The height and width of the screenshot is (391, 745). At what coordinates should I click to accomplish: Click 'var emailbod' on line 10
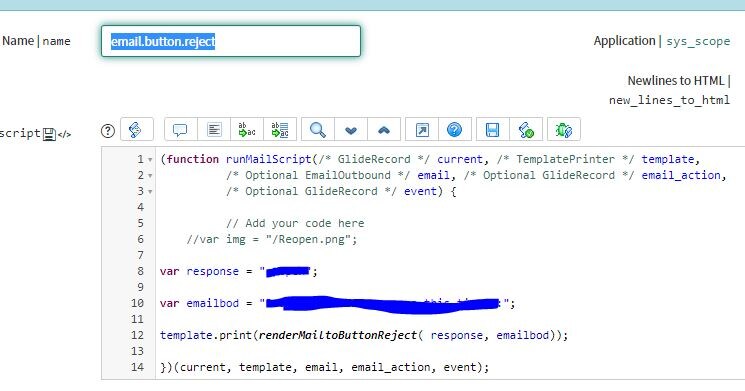200,303
